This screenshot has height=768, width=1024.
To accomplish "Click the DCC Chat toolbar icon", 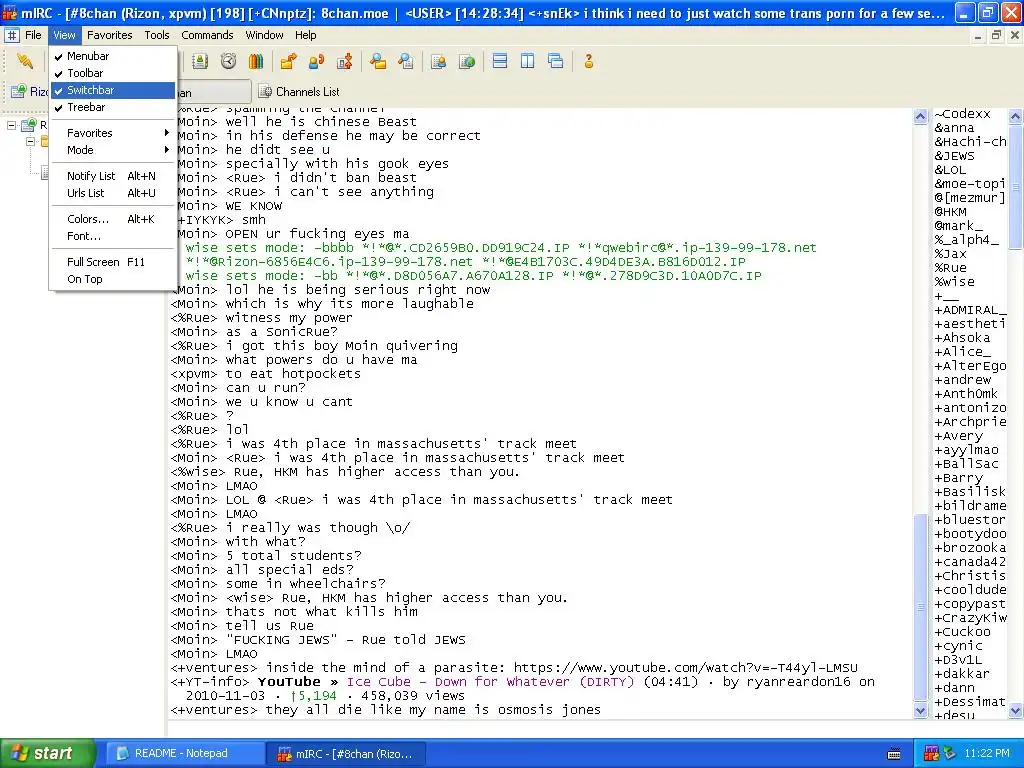I will pyautogui.click(x=317, y=61).
